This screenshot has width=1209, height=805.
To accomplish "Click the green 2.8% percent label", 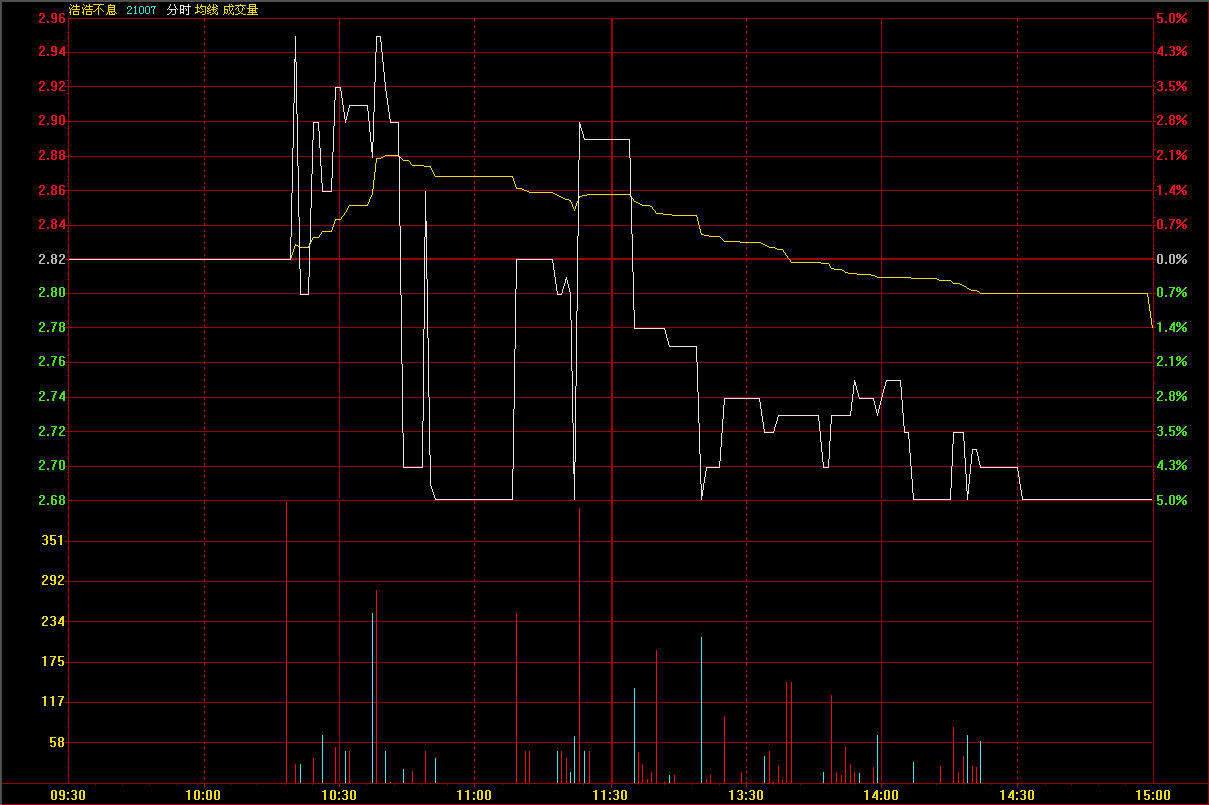I will [x=1171, y=397].
